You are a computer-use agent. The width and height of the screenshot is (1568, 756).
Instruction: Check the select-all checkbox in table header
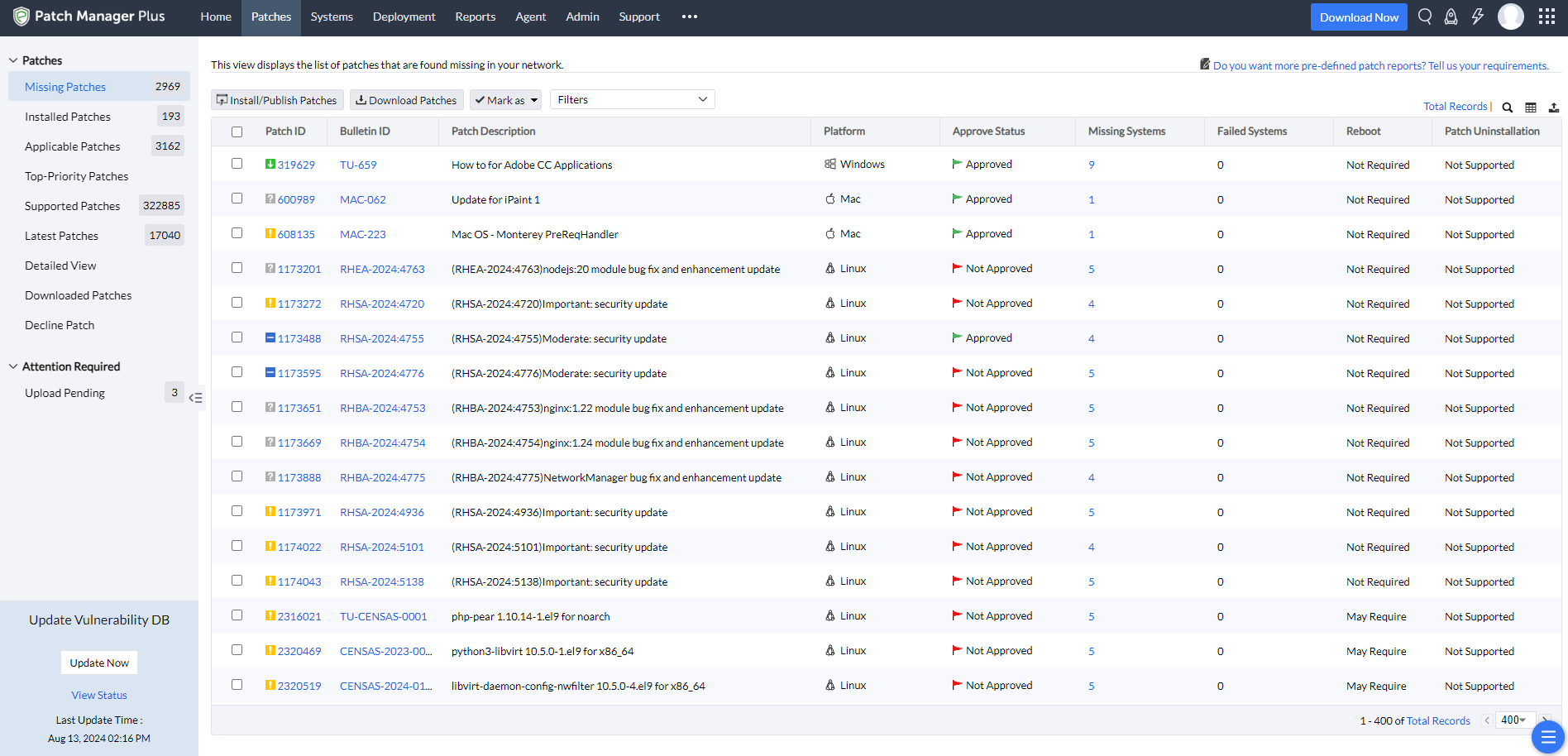pyautogui.click(x=237, y=131)
